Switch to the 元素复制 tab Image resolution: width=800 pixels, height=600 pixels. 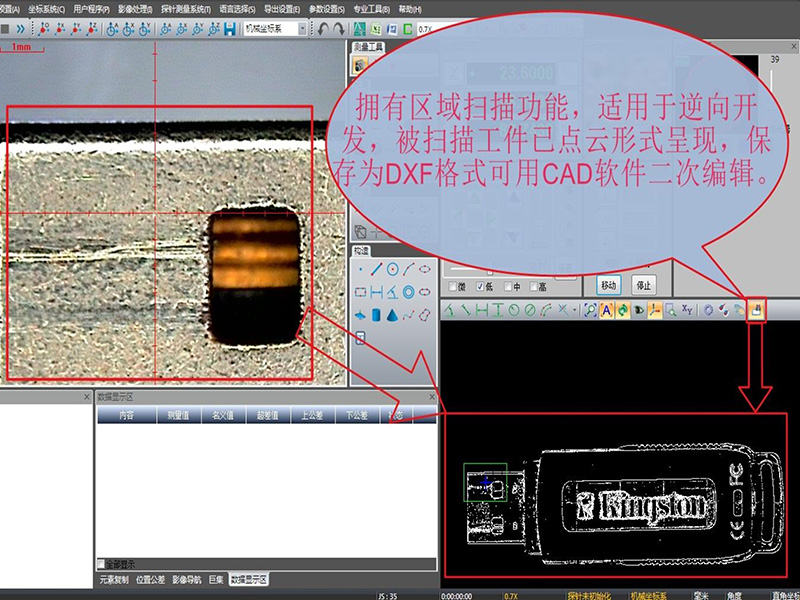tap(114, 580)
